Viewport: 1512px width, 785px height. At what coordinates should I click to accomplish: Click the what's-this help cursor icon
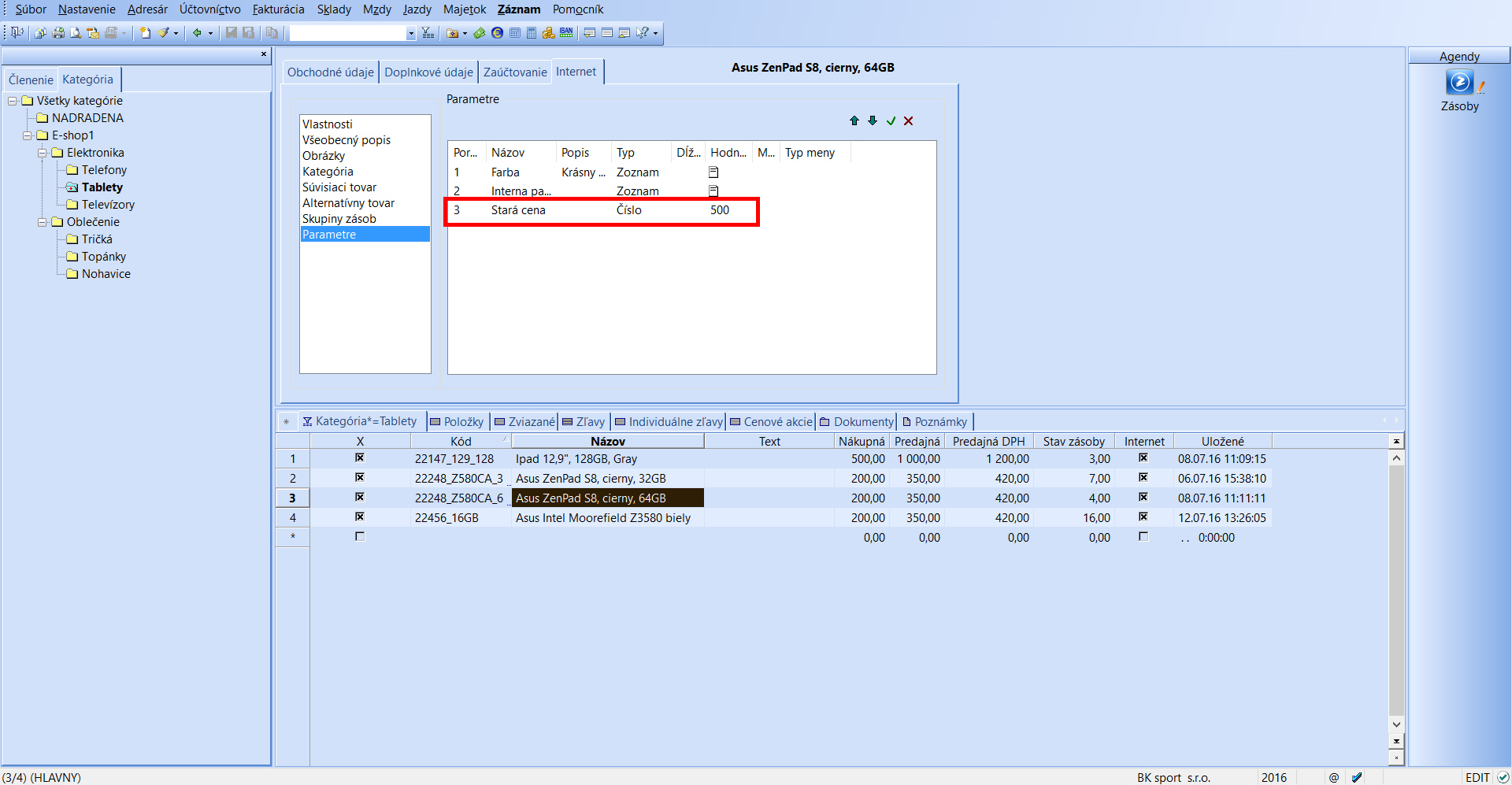coord(643,32)
